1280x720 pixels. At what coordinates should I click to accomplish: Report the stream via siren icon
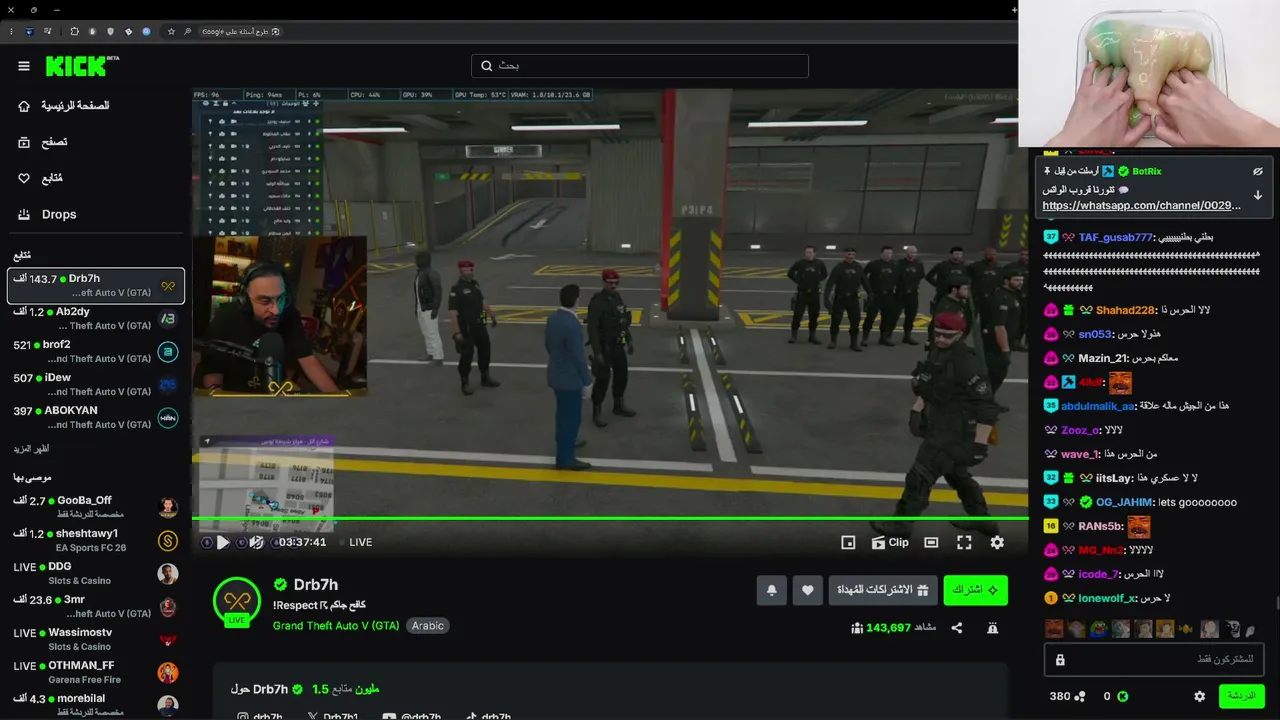click(x=992, y=628)
